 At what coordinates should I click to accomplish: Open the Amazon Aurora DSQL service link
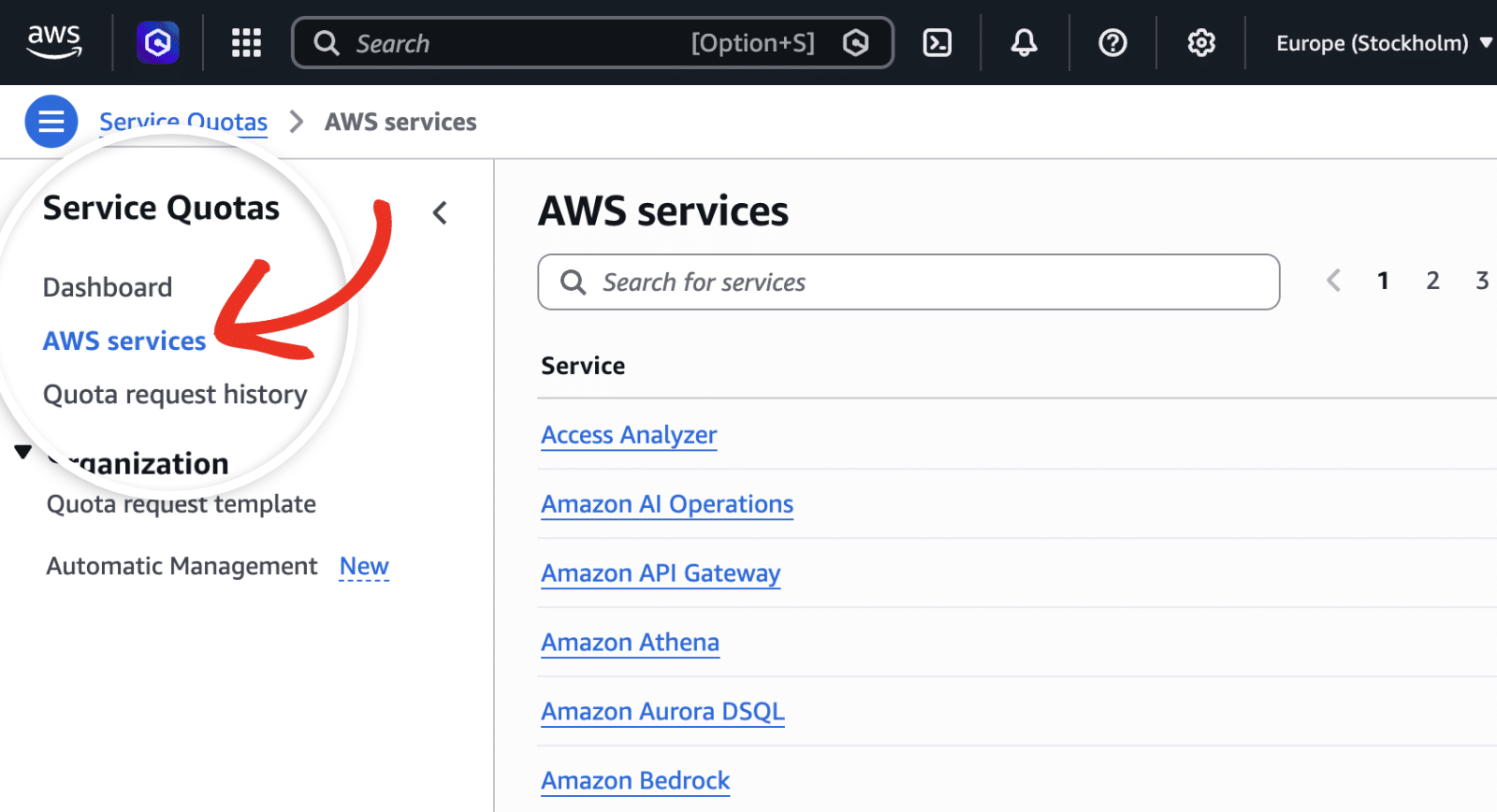point(662,712)
